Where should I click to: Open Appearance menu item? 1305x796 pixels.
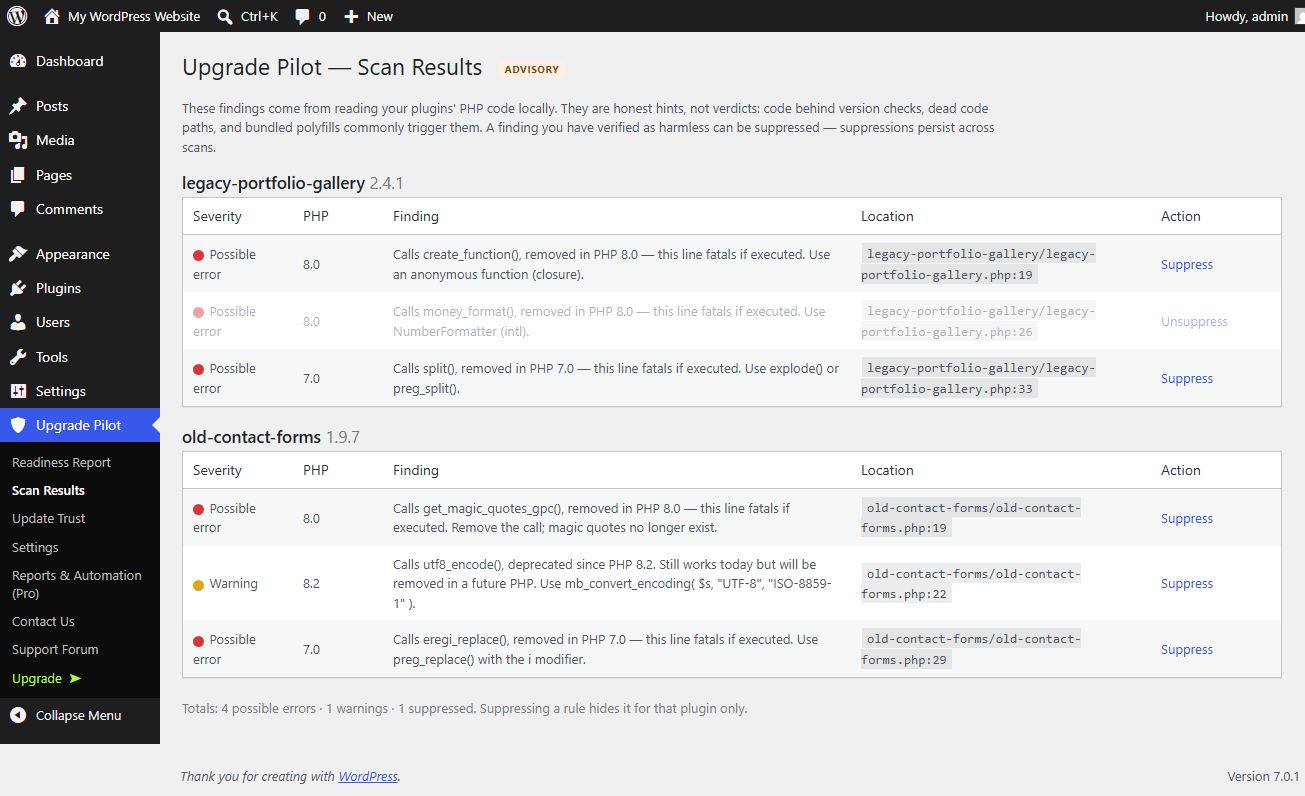tap(80, 254)
